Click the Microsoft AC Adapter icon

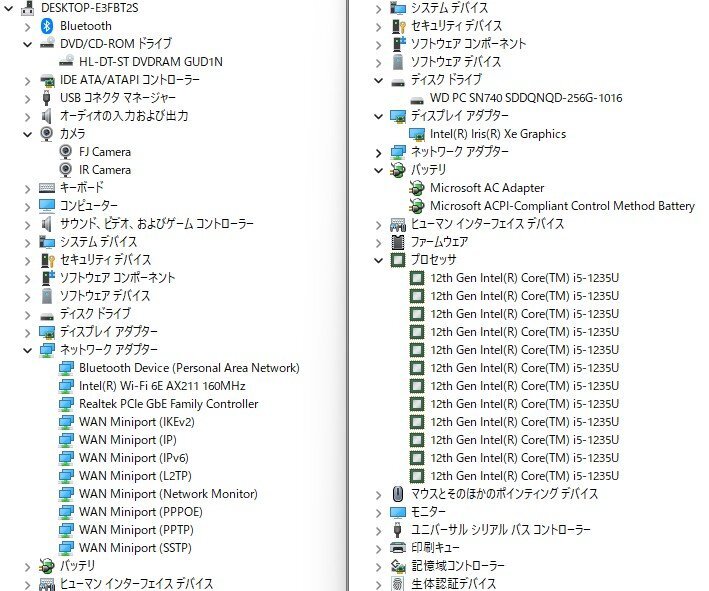coord(416,188)
